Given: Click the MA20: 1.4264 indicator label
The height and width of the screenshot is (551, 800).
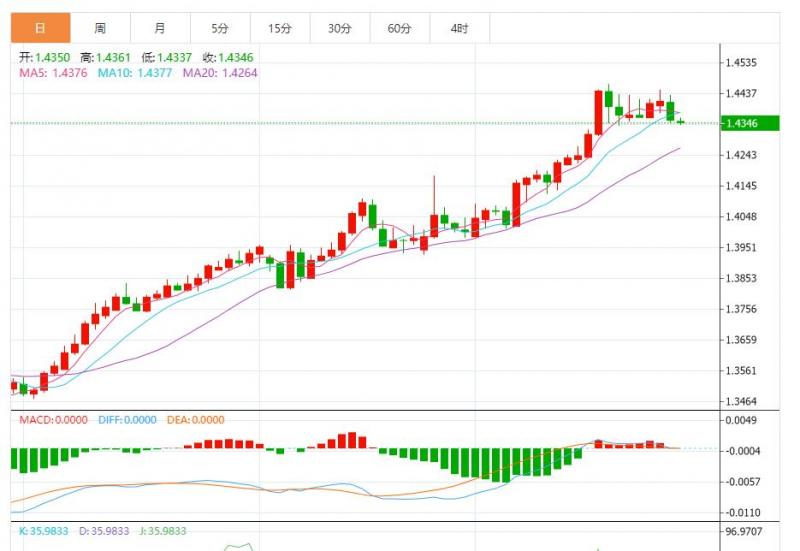Looking at the screenshot, I should [220, 73].
